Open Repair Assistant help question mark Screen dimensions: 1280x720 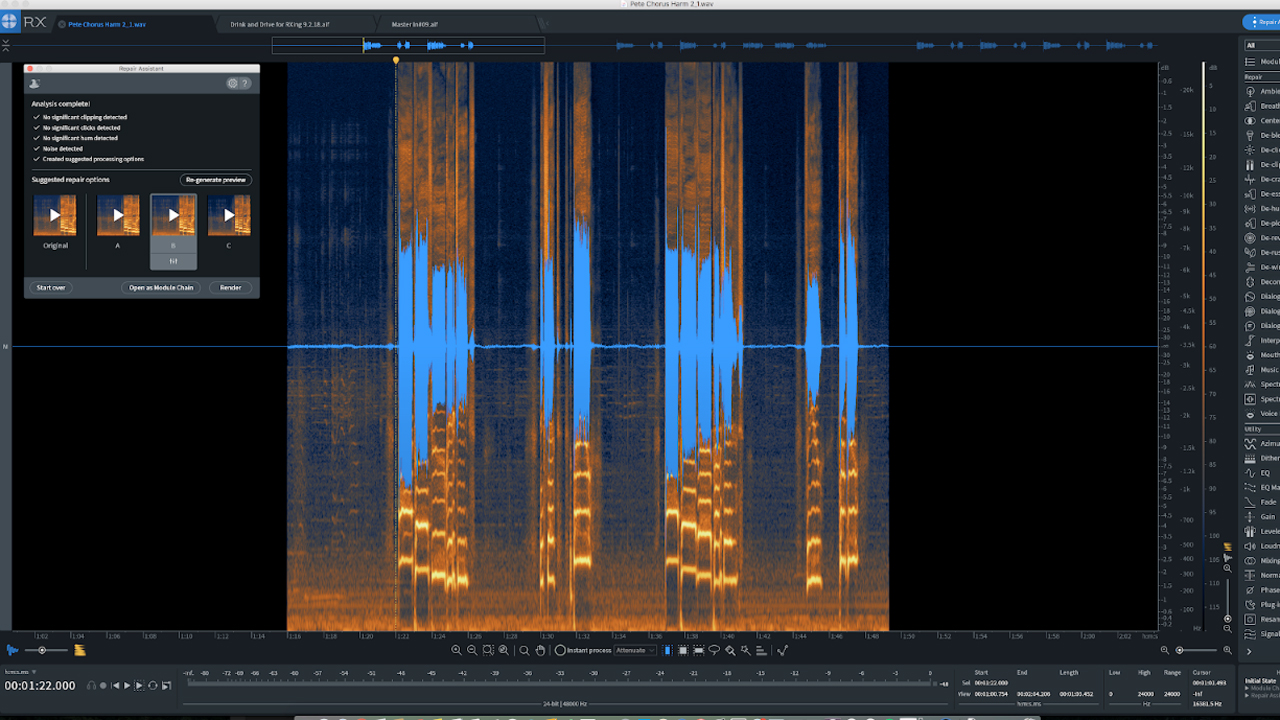[x=245, y=84]
